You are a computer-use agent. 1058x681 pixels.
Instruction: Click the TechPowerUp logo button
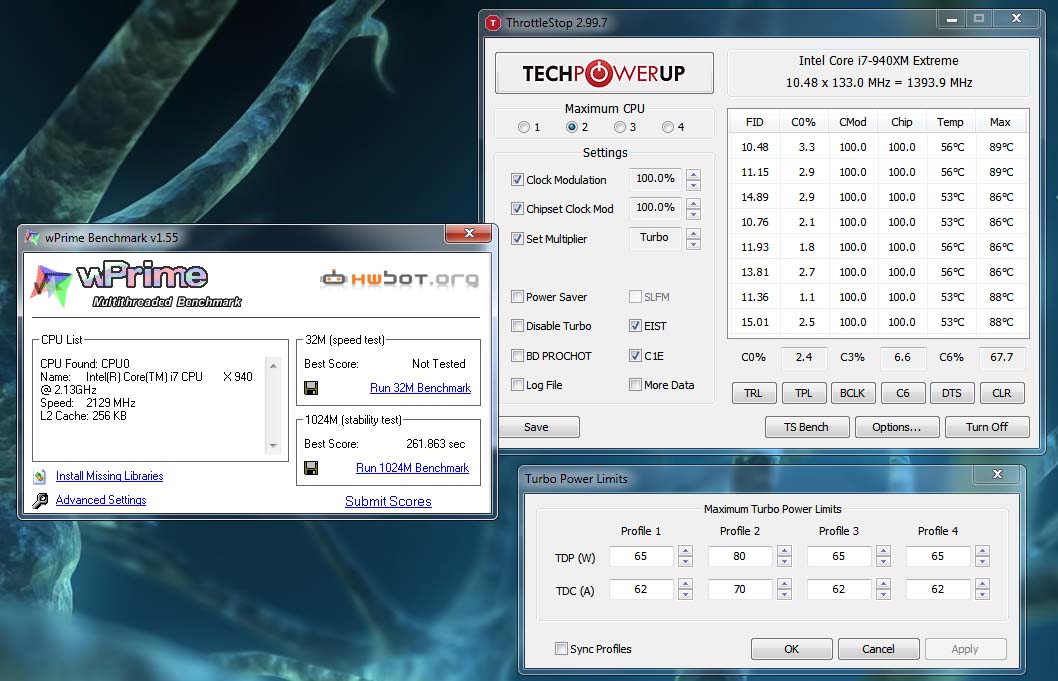[x=604, y=73]
